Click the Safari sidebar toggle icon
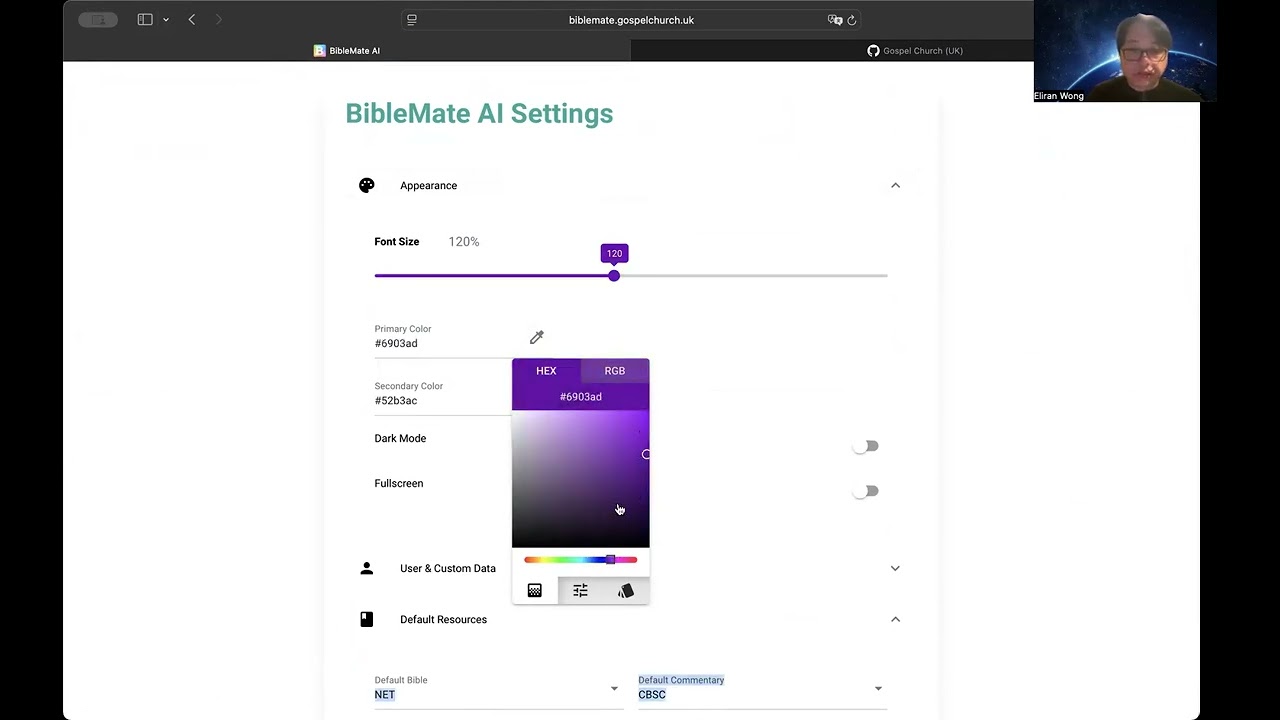The image size is (1280, 720). click(145, 19)
